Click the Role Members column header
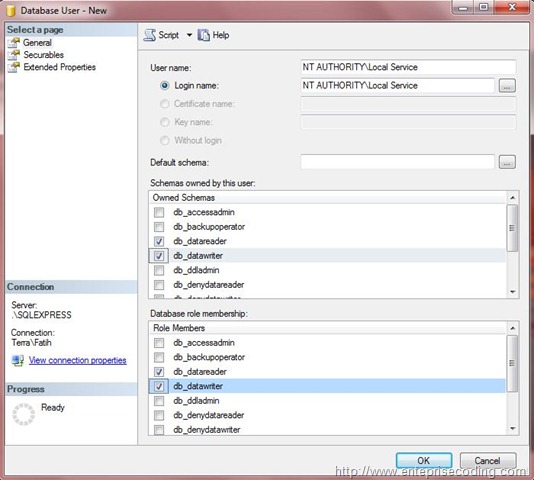 click(328, 328)
